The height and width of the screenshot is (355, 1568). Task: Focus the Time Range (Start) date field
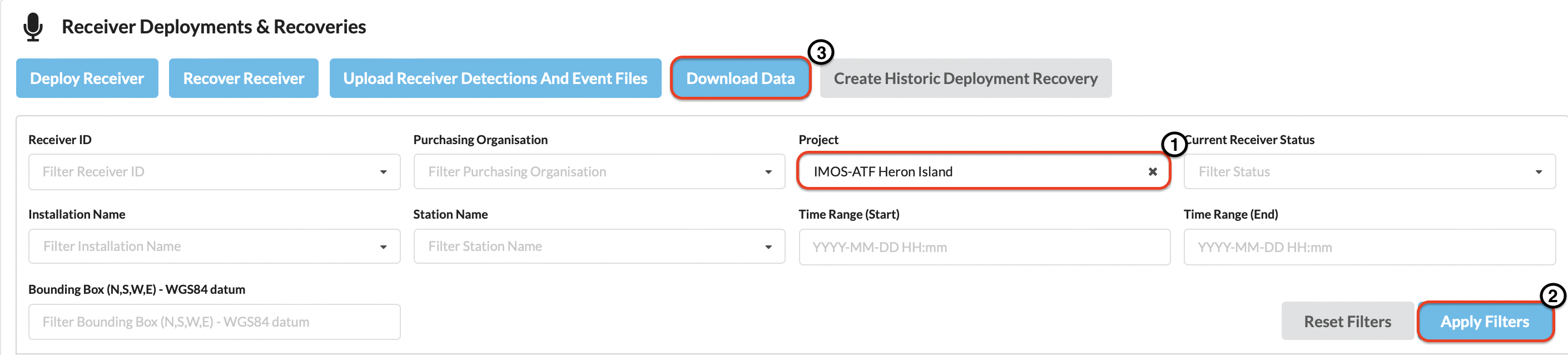pos(984,246)
